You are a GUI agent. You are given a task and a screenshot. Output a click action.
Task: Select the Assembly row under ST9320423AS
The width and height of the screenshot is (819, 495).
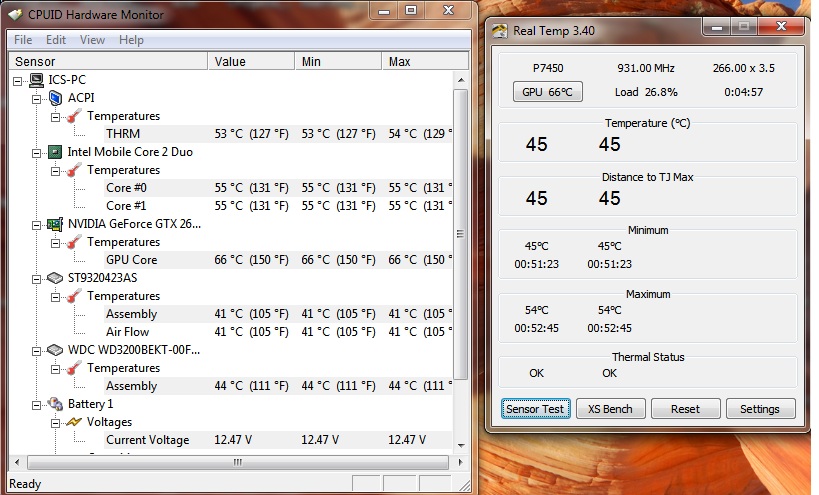tap(278, 314)
